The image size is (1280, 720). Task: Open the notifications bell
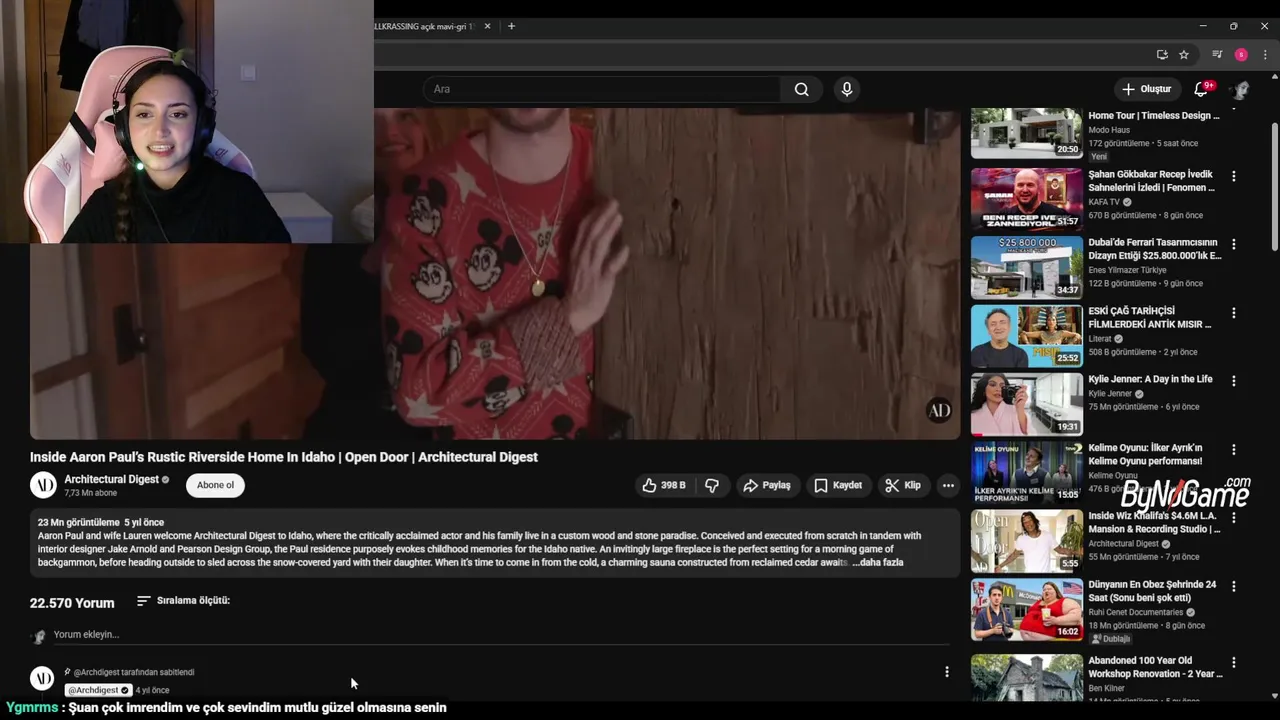tap(1201, 89)
